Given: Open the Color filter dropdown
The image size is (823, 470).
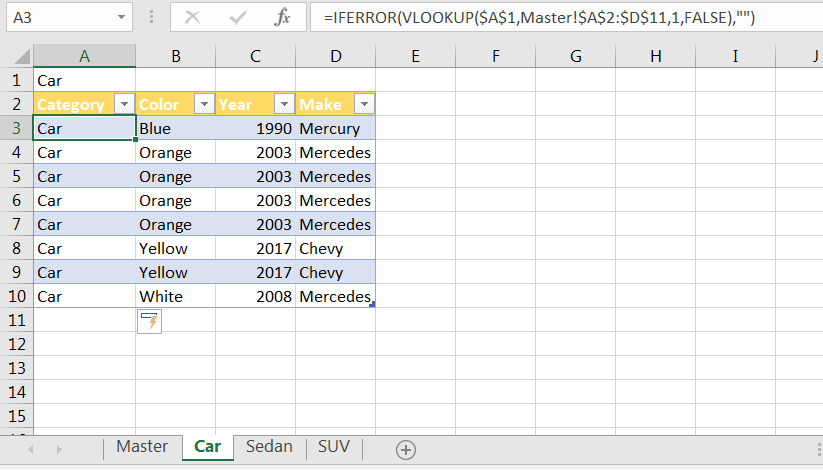Looking at the screenshot, I should (x=204, y=104).
